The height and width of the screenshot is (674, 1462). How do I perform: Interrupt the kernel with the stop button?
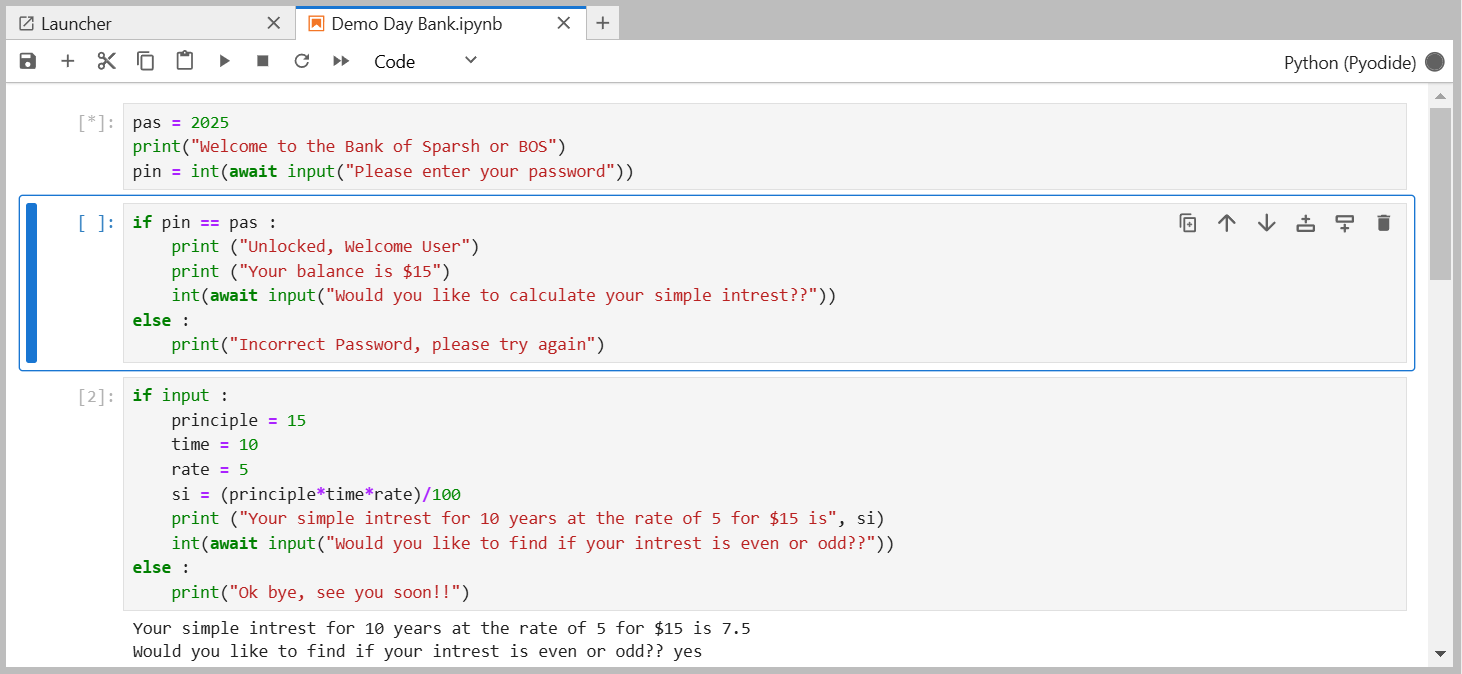point(263,62)
